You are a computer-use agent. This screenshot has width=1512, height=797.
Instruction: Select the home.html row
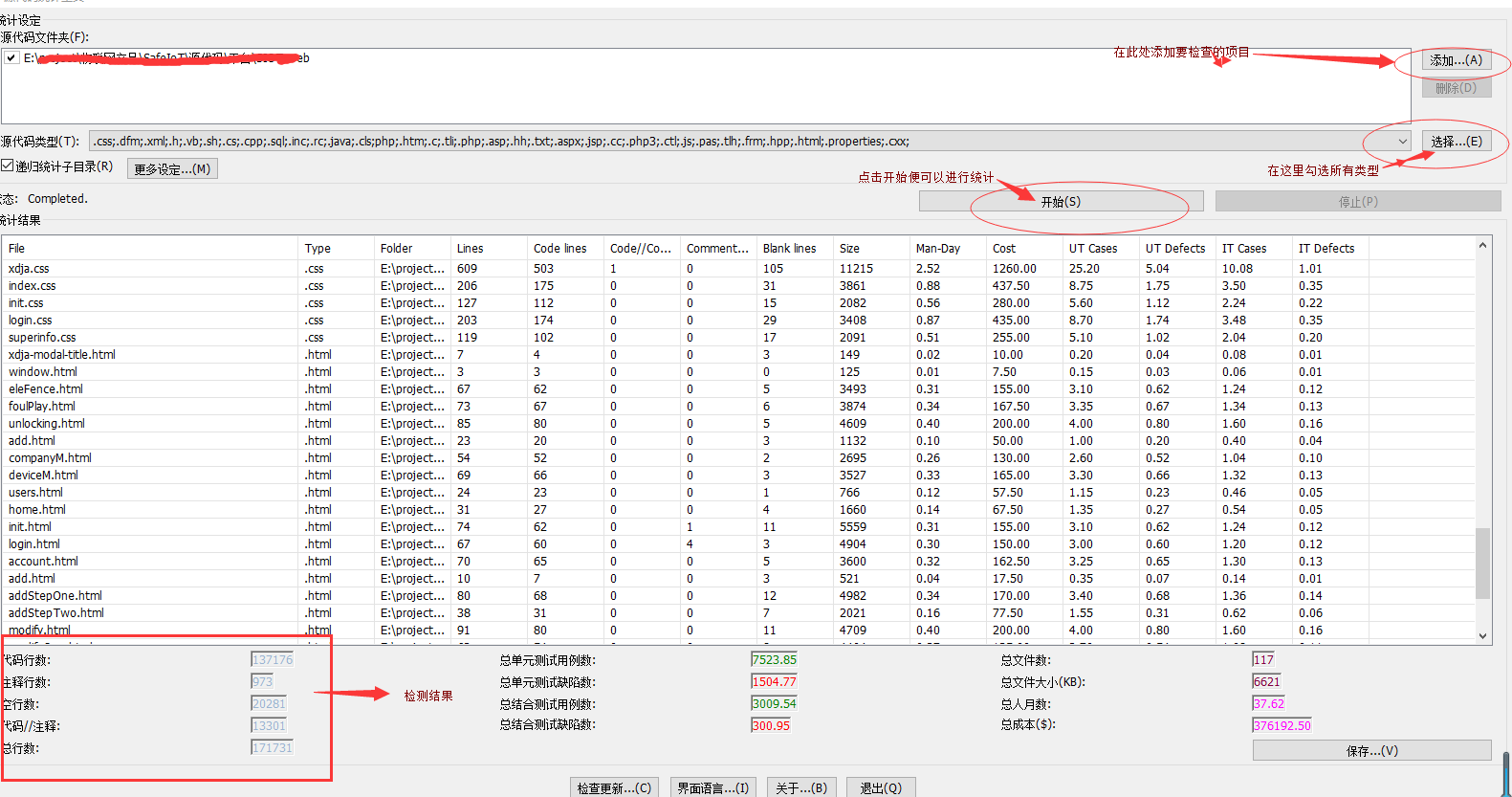(737, 510)
